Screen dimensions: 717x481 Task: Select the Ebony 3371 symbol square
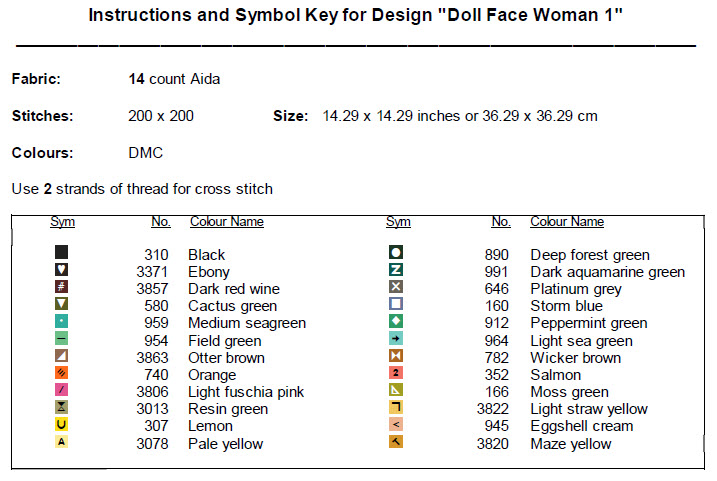[61, 270]
